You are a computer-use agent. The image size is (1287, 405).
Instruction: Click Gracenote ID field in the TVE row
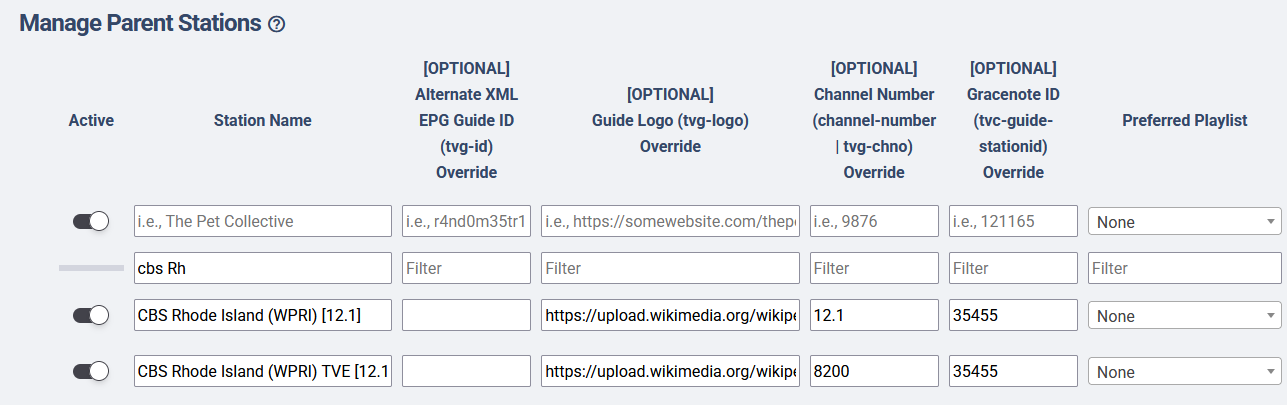1013,372
